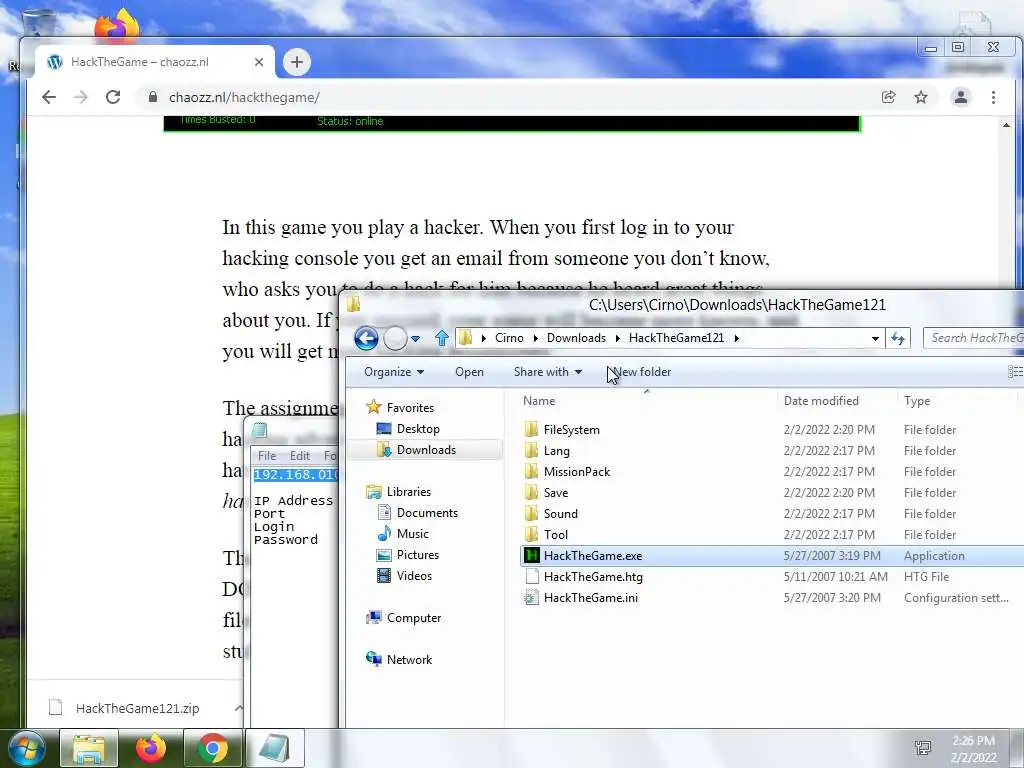Image resolution: width=1024 pixels, height=768 pixels.
Task: Click HackTheGame121.zip in Chrome downloads bar
Action: [137, 708]
